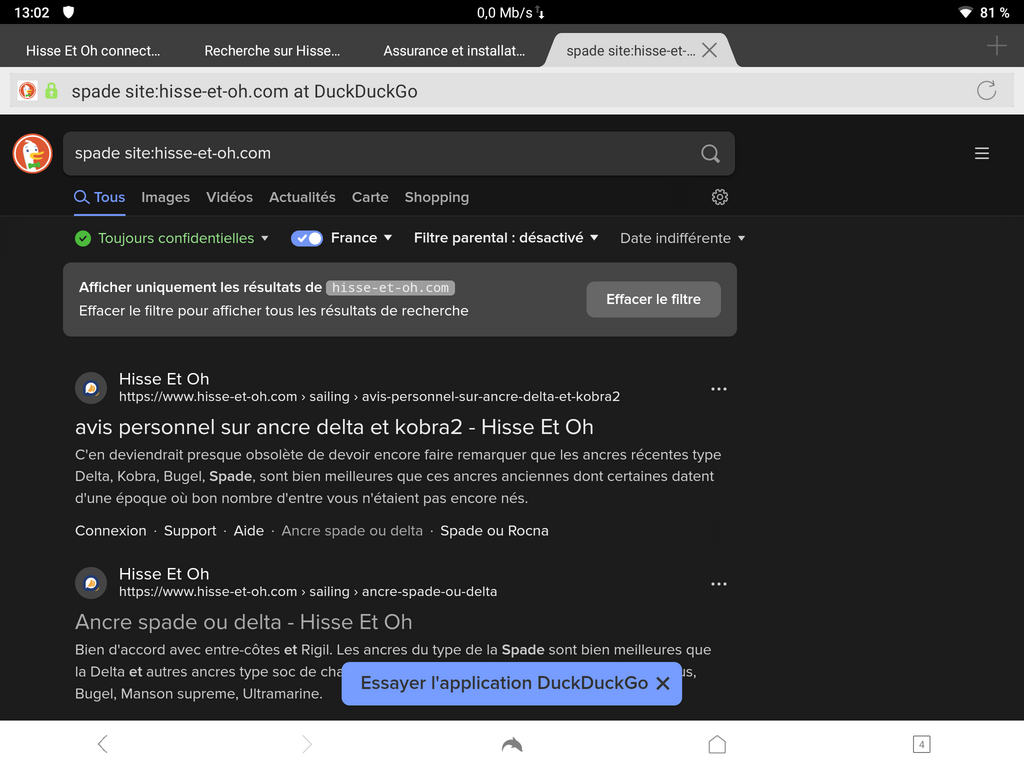This screenshot has height=768, width=1024.
Task: Tap the shield icon in status bar
Action: coord(69,12)
